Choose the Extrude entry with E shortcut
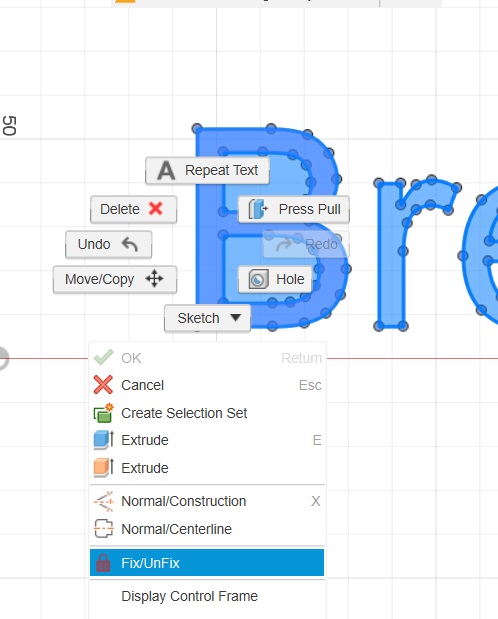This screenshot has width=498, height=619. click(x=207, y=440)
